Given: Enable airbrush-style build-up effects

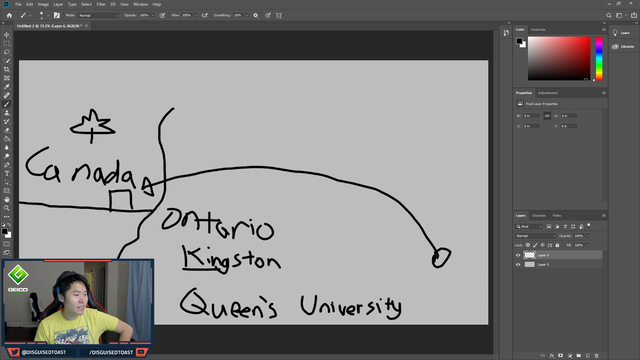Looking at the screenshot, I should (204, 16).
